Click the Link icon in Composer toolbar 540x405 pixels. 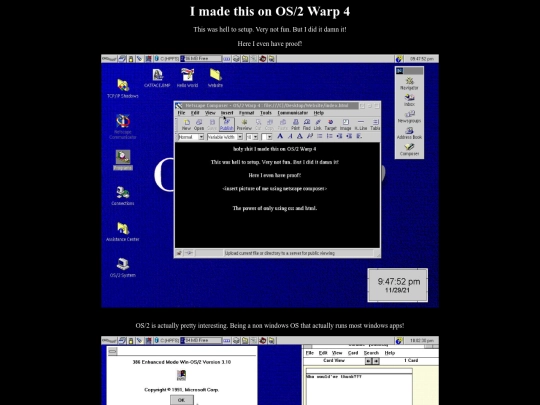click(318, 125)
